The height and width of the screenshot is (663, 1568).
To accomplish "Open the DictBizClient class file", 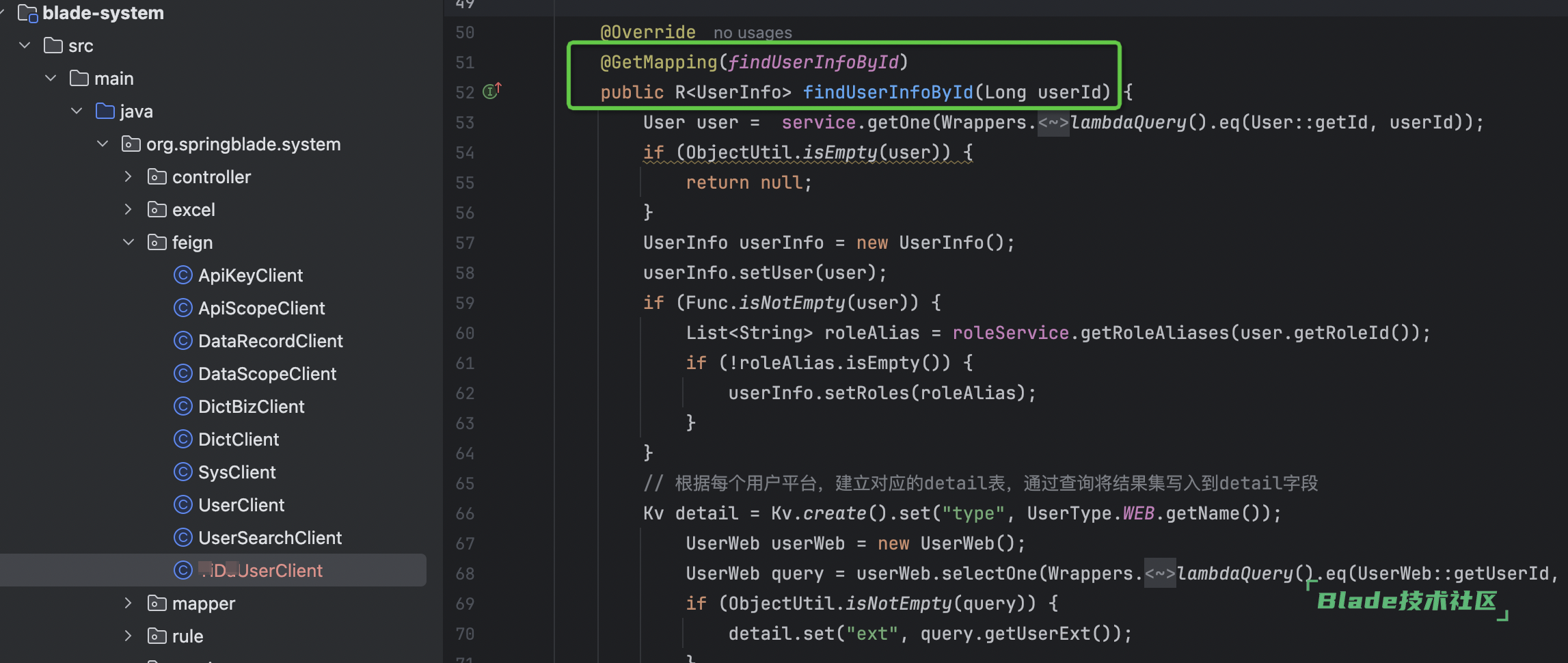I will [251, 407].
